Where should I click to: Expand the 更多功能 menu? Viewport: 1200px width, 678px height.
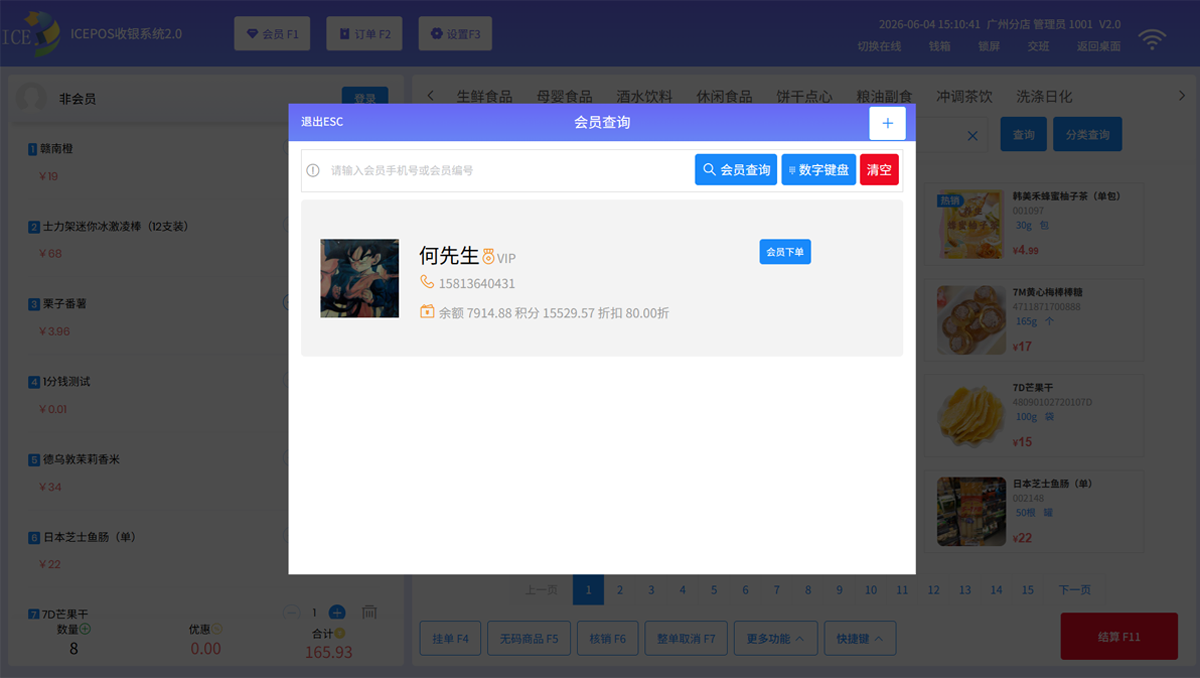coord(776,638)
